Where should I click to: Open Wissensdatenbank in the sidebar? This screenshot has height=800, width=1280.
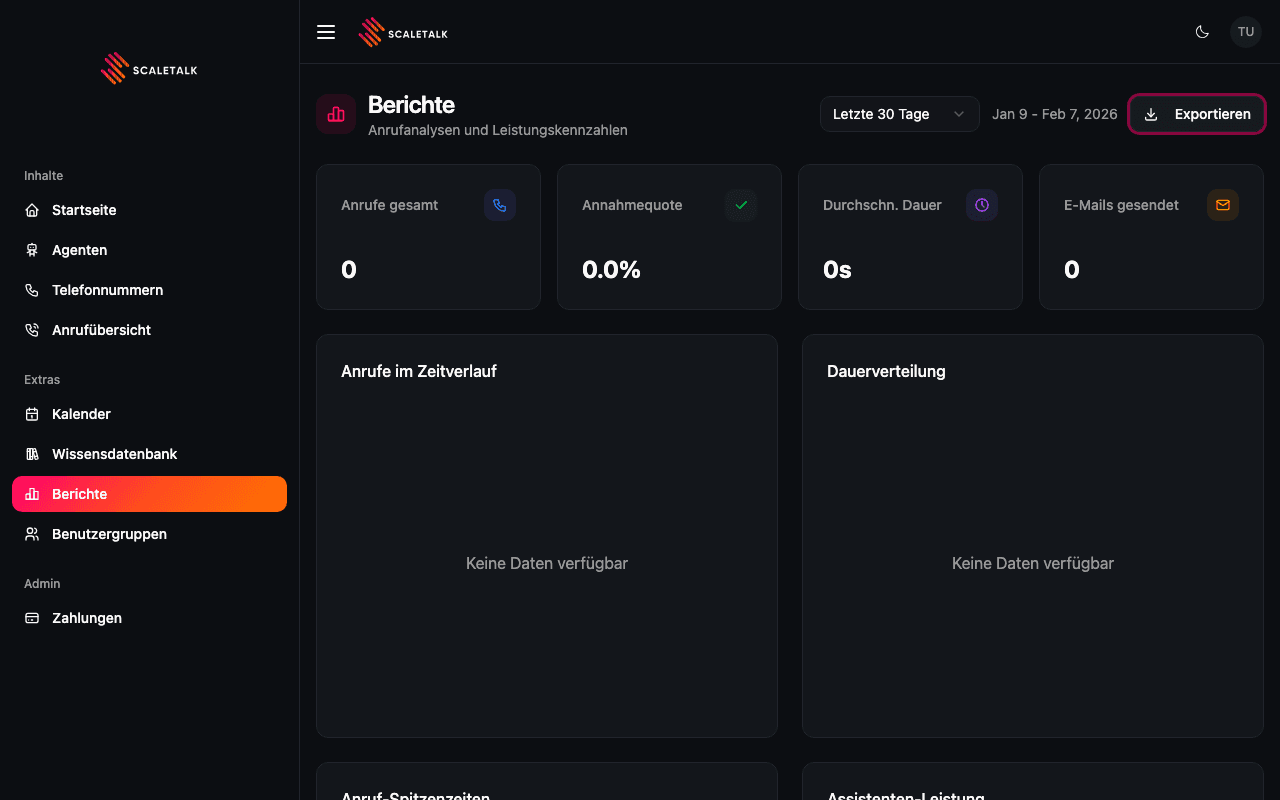pos(149,454)
